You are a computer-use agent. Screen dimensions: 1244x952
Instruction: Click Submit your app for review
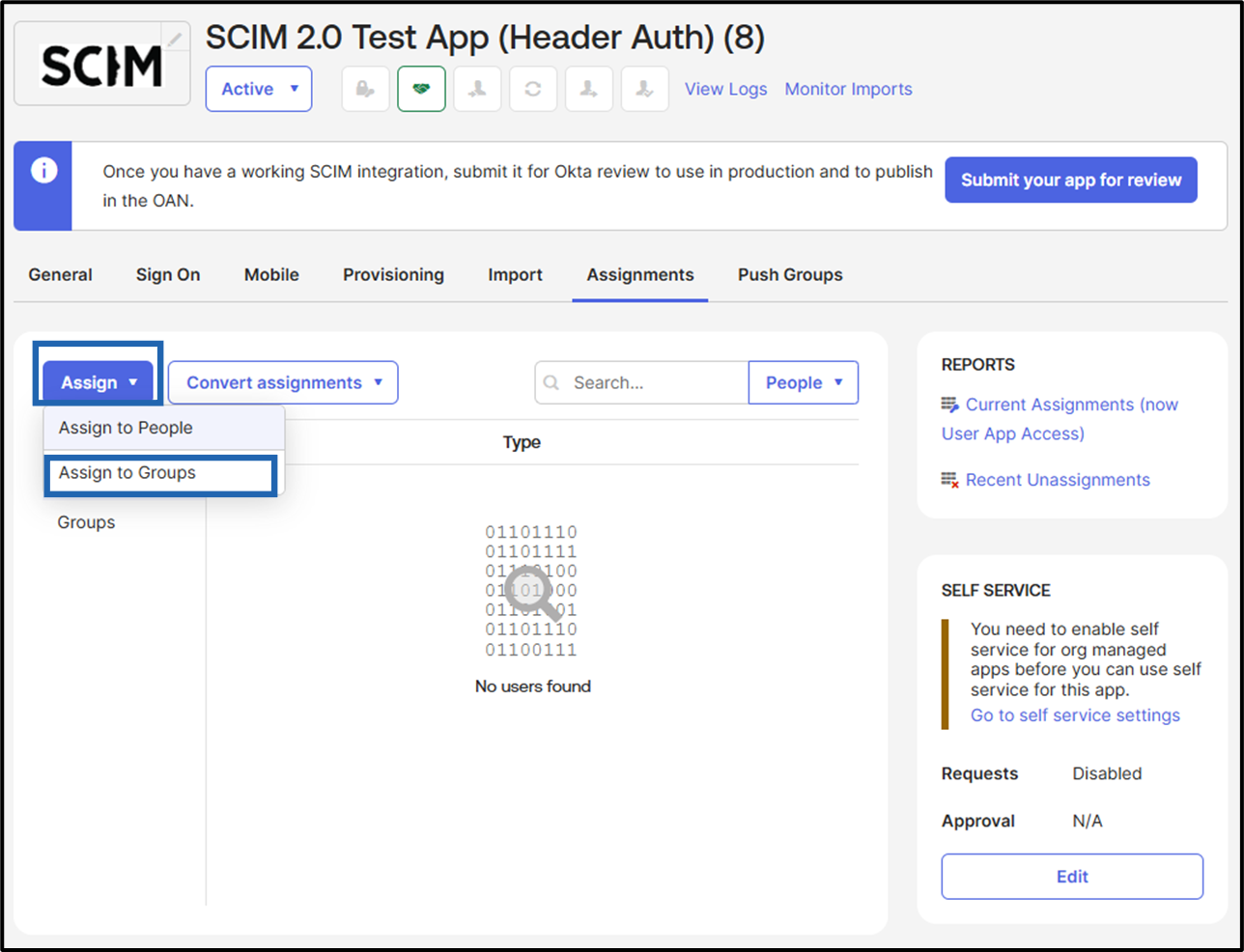coord(1071,180)
